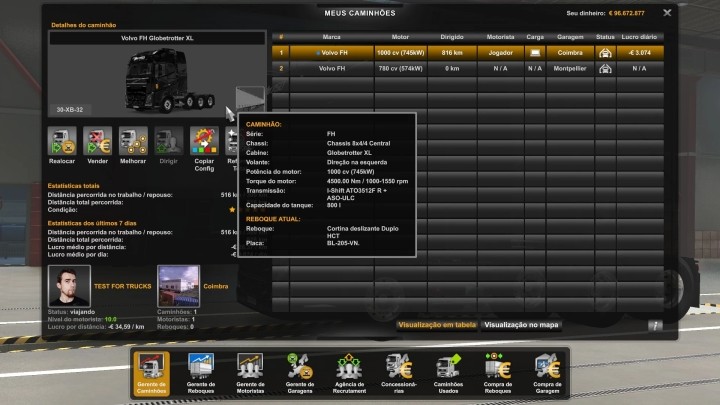Sort by Carga column header

[535, 37]
